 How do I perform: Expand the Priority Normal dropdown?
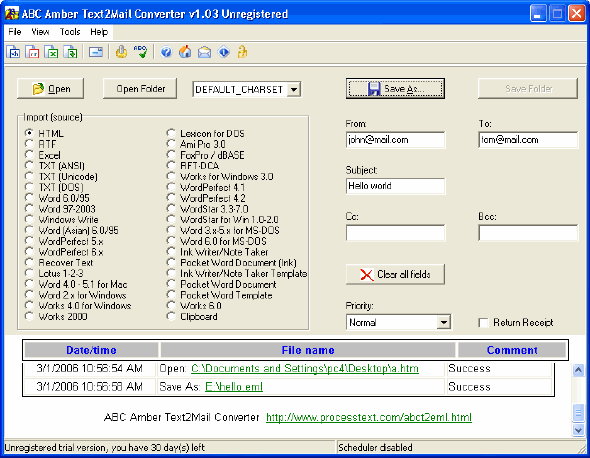pos(444,323)
